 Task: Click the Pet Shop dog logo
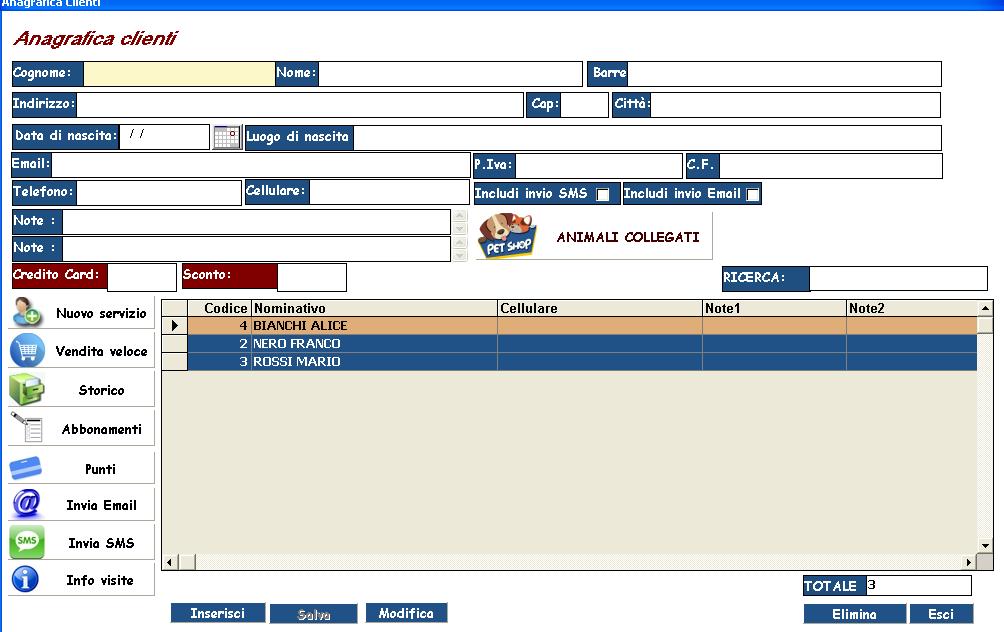[x=507, y=236]
